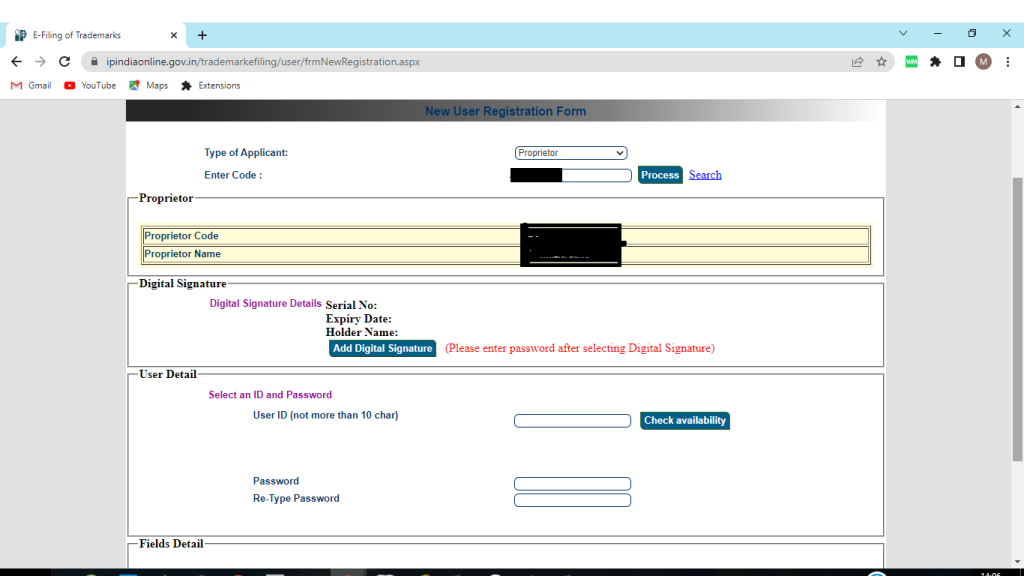Click Check availability button
The width and height of the screenshot is (1024, 576).
coord(685,421)
